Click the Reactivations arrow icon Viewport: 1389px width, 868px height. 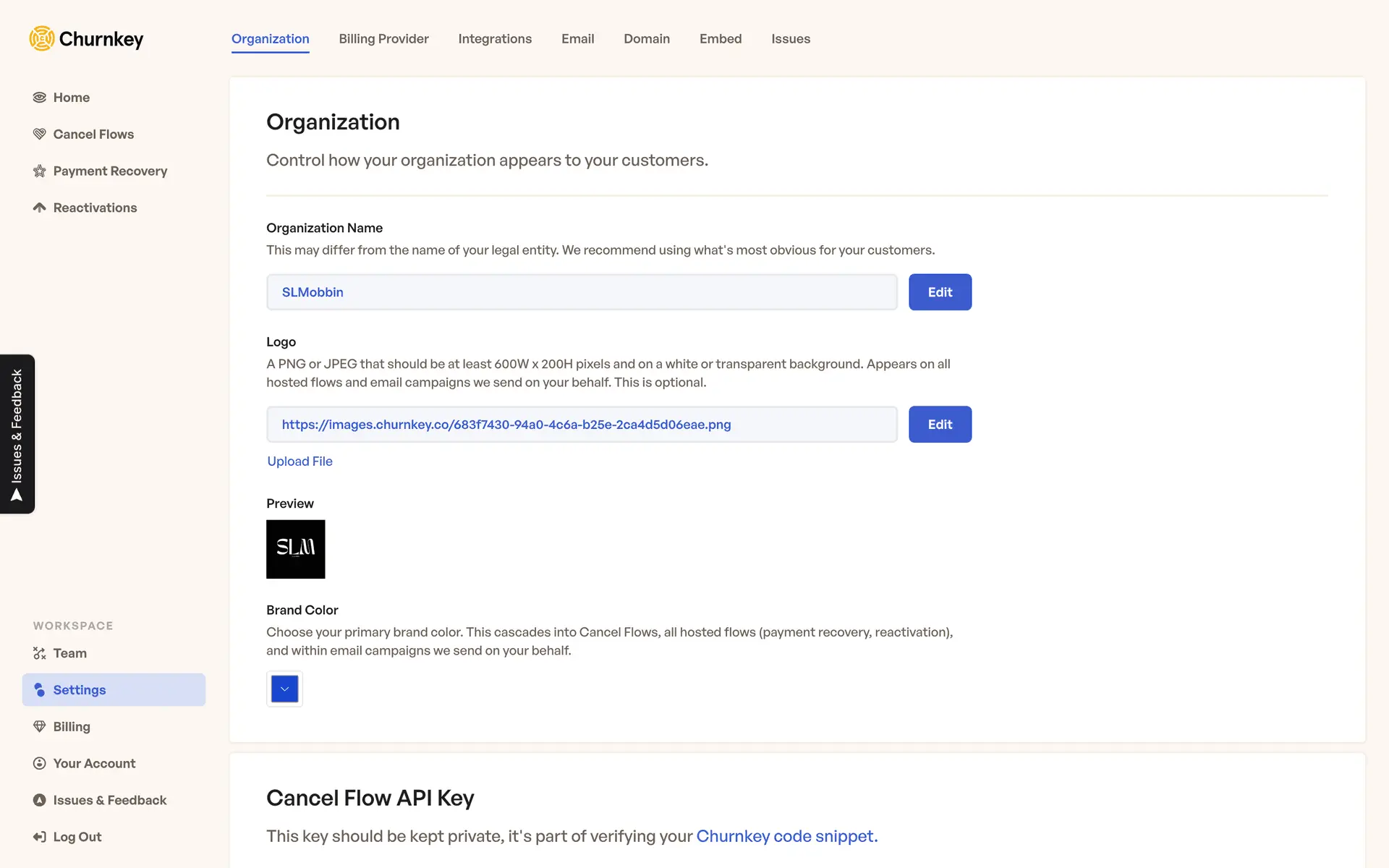point(40,208)
